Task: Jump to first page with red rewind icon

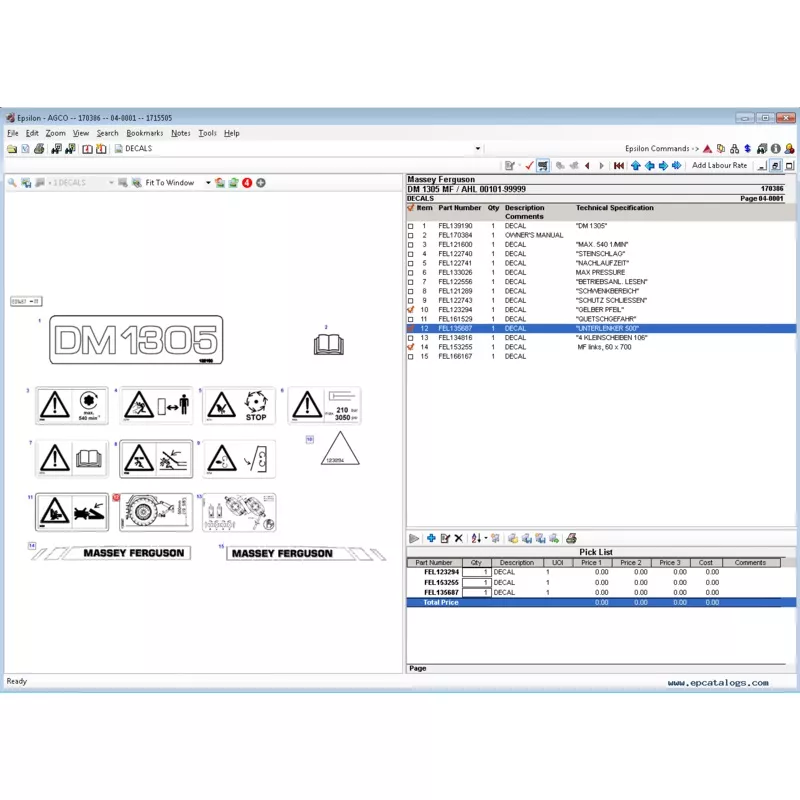Action: (x=618, y=165)
